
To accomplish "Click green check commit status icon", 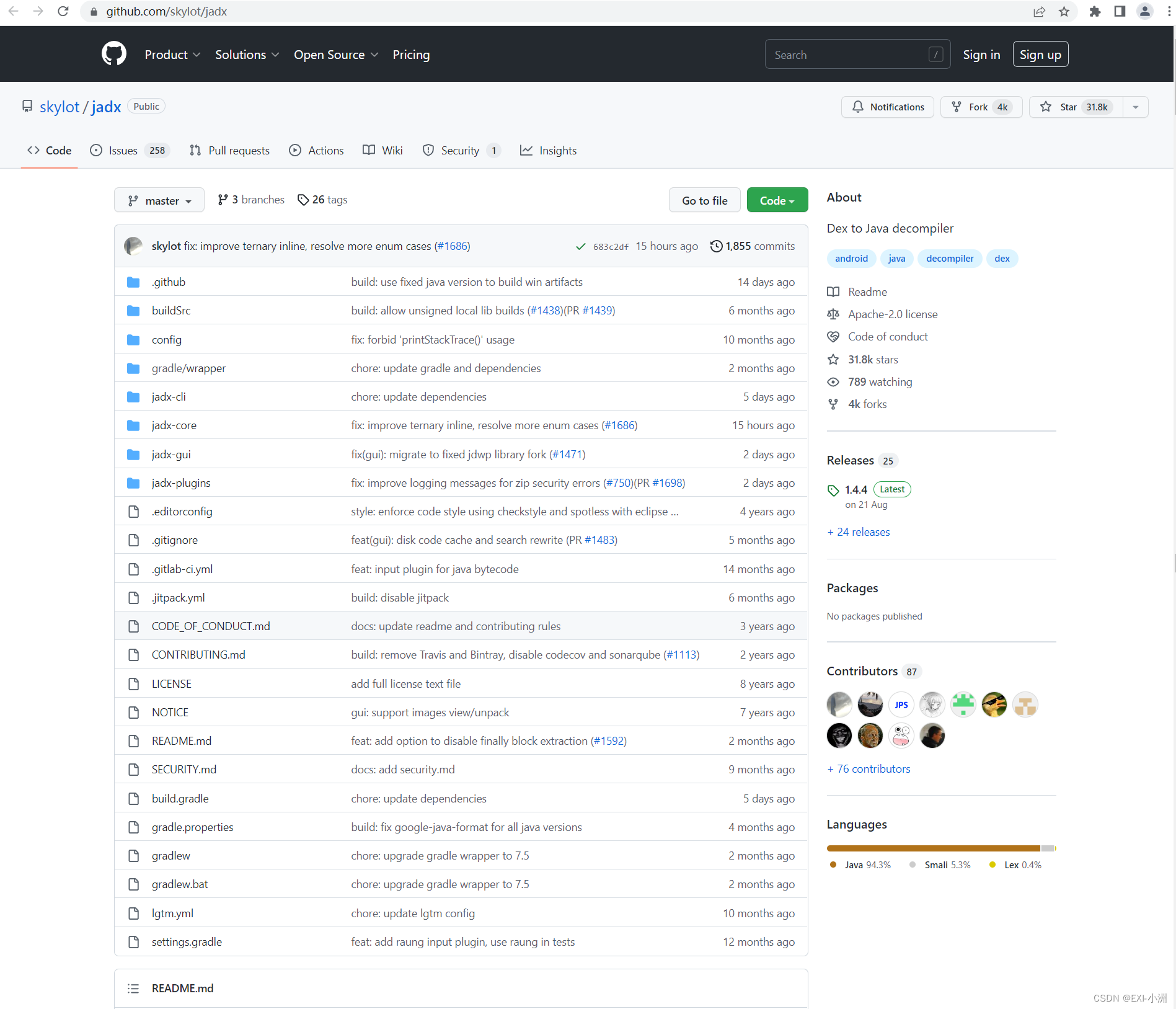I will (580, 247).
